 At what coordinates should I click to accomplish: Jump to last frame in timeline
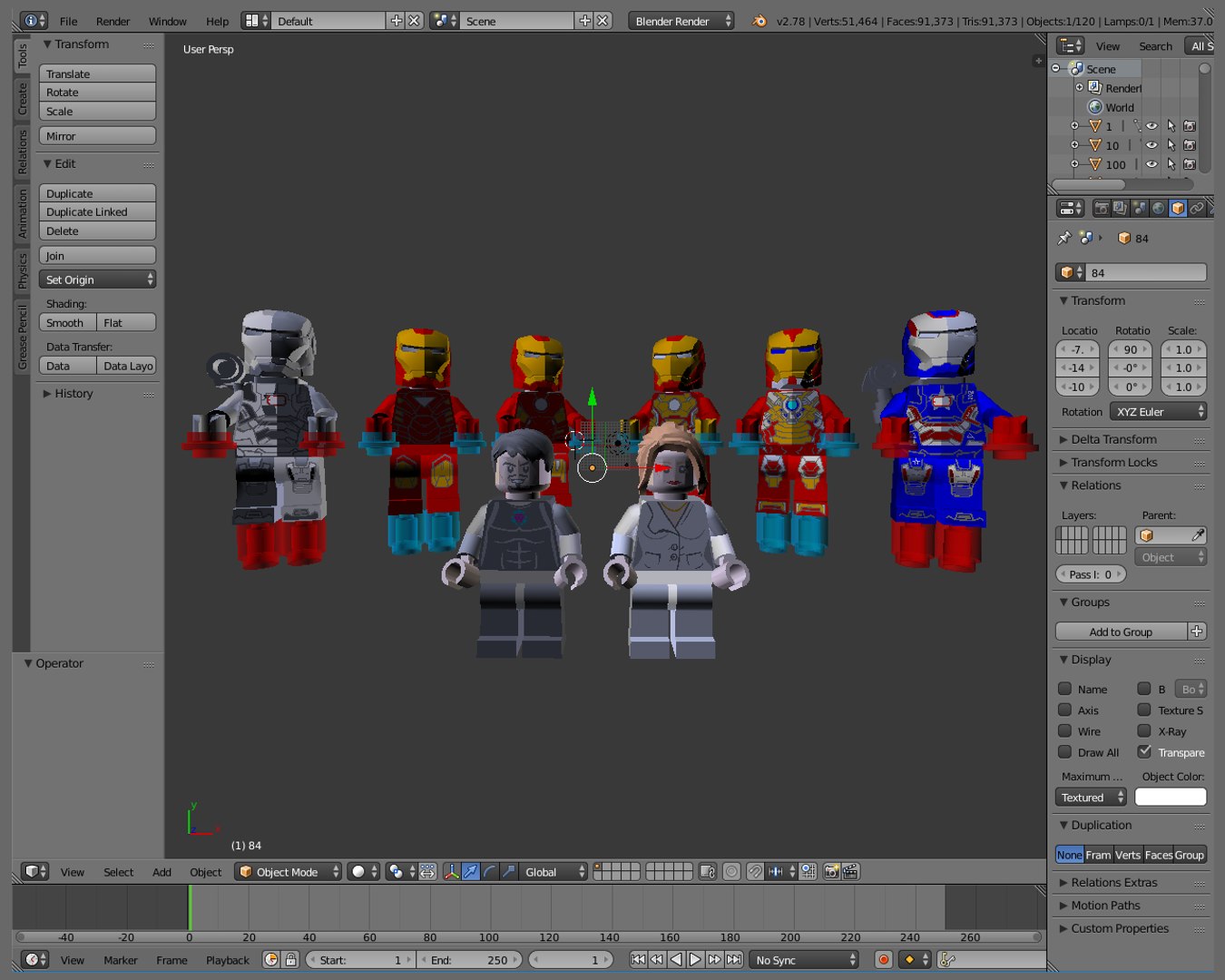(x=734, y=959)
